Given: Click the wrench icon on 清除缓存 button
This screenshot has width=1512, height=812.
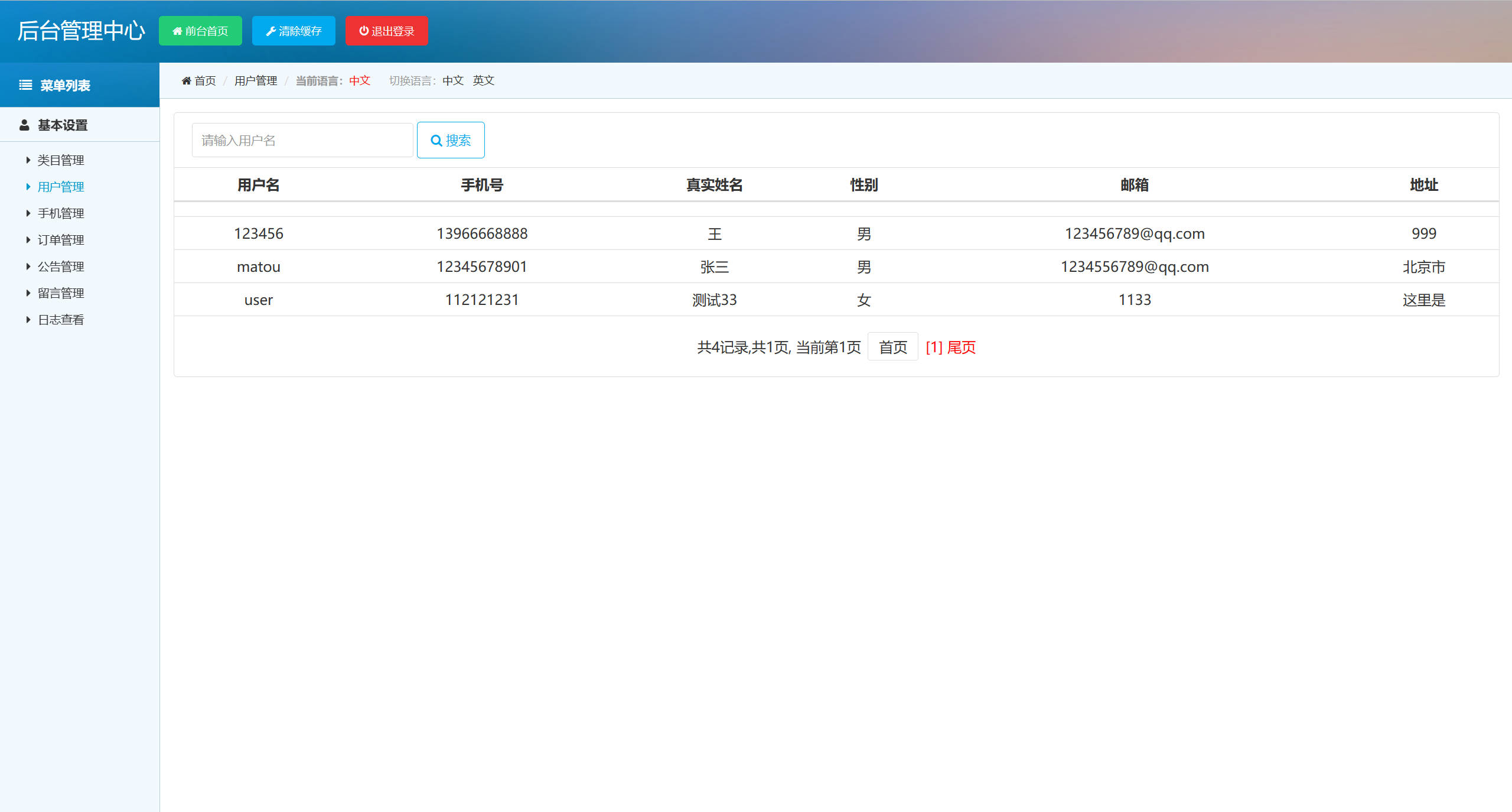Looking at the screenshot, I should tap(271, 31).
